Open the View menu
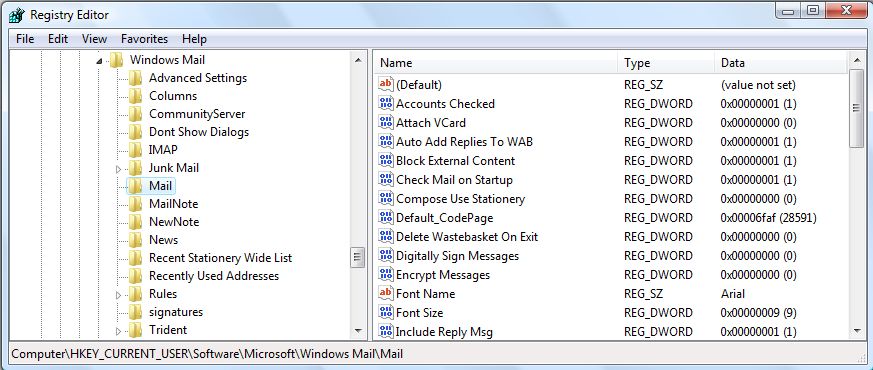Screen dimensions: 873x370 94,39
